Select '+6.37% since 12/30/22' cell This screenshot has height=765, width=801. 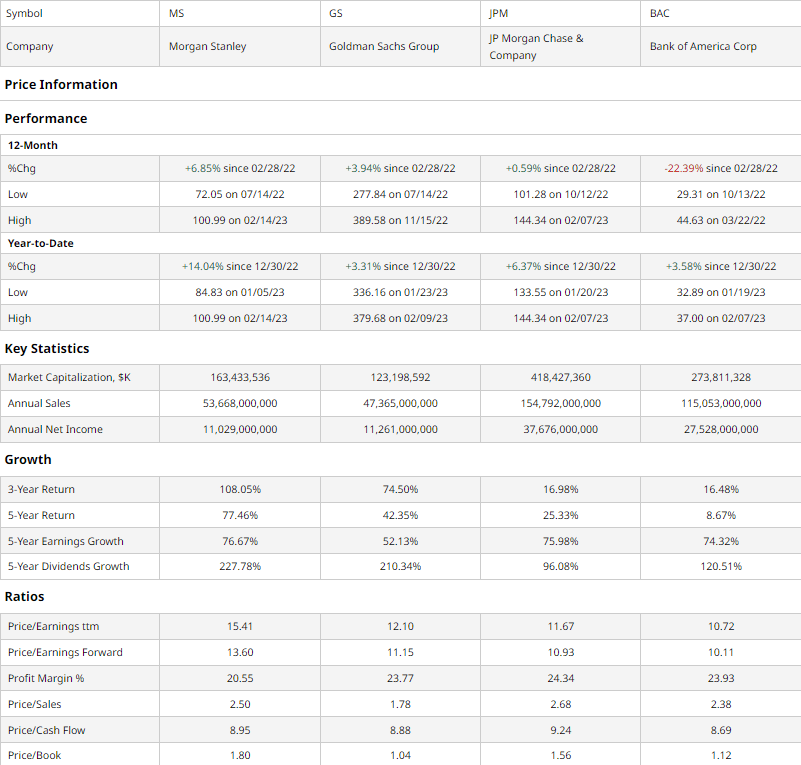[x=561, y=267]
